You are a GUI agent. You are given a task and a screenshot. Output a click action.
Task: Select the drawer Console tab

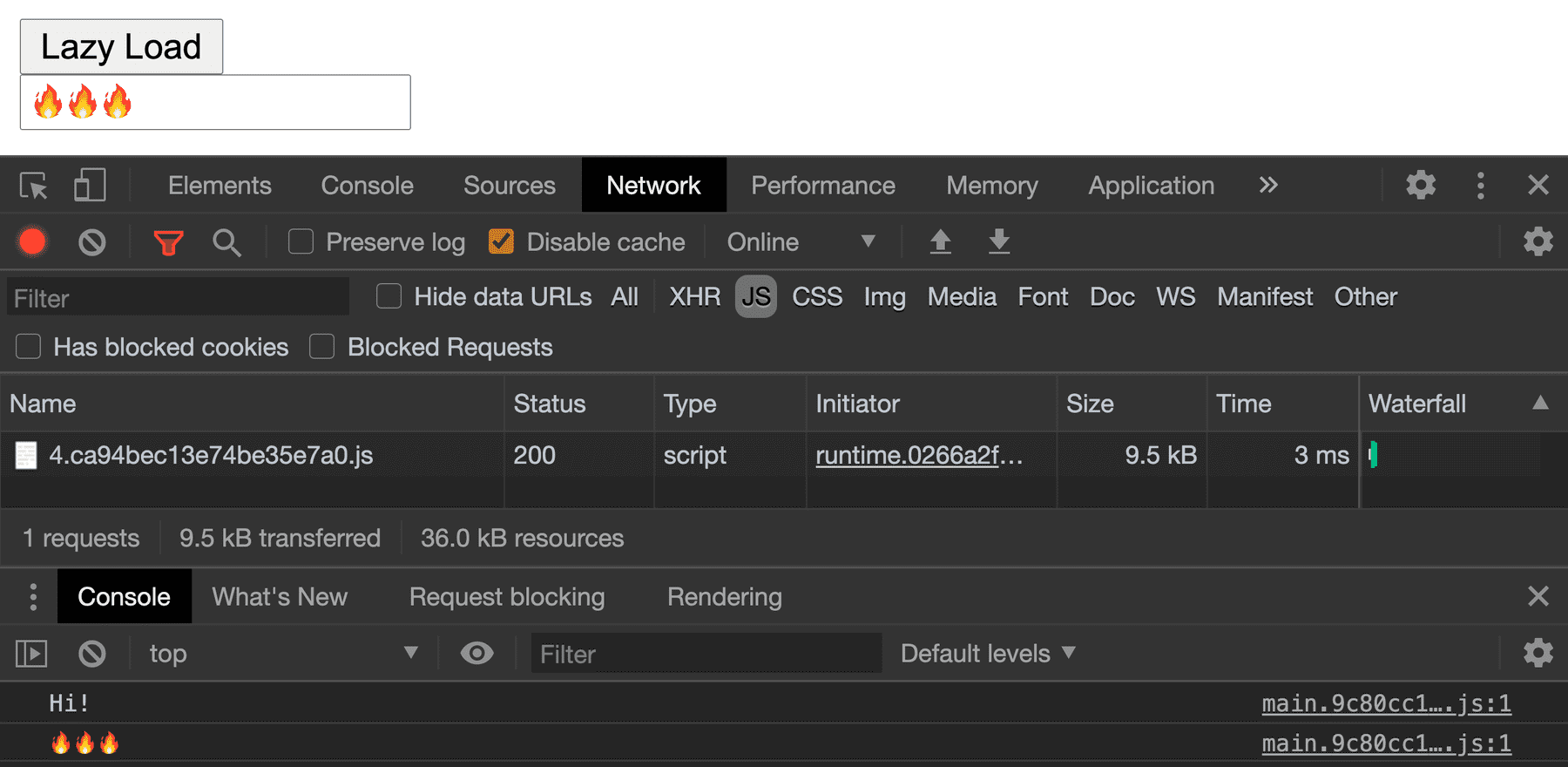point(125,596)
